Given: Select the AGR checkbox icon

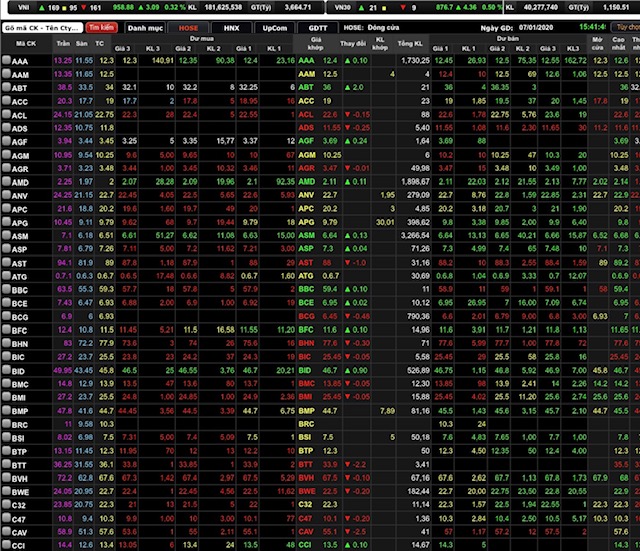Looking at the screenshot, I should point(6,168).
